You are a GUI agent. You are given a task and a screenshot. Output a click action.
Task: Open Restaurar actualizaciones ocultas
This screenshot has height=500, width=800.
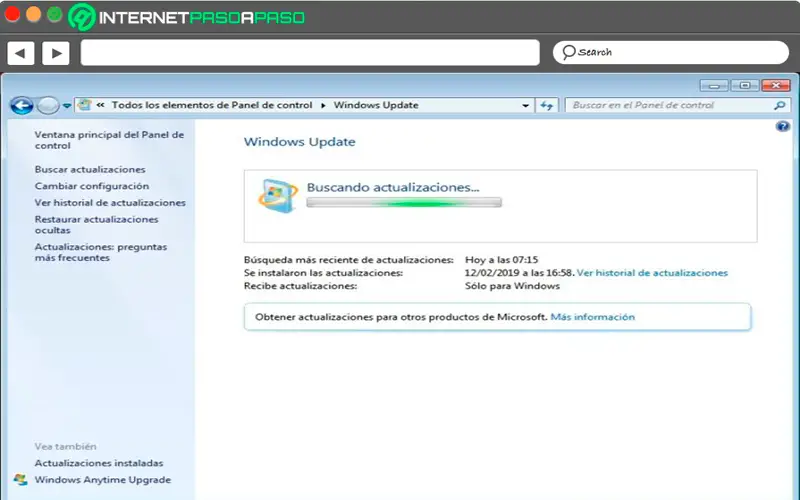(96, 224)
